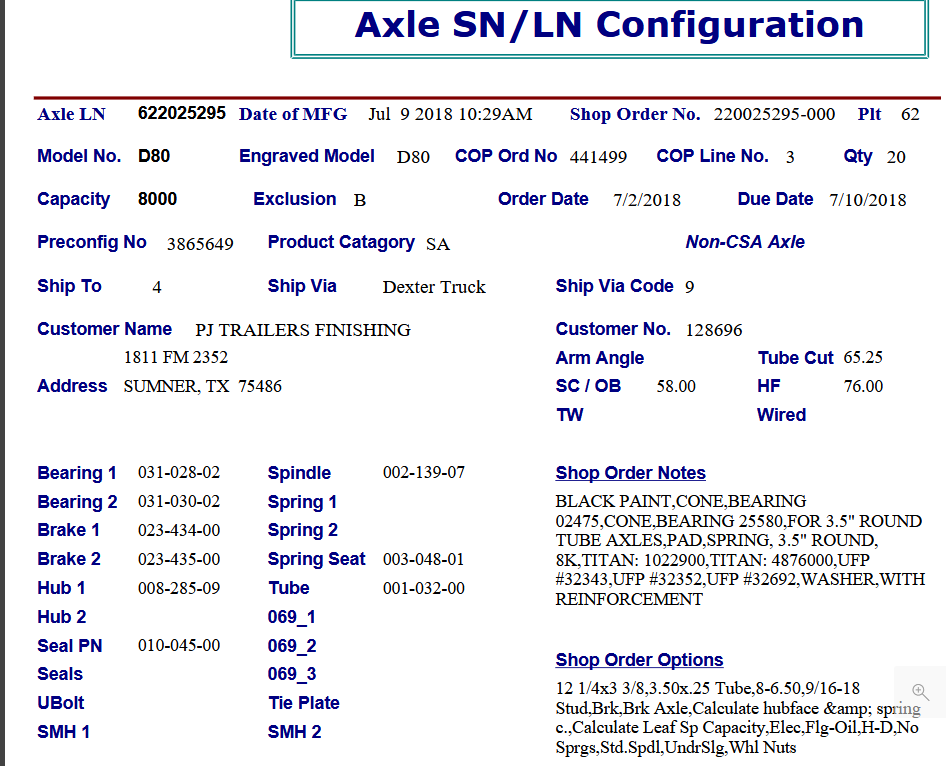Click the Tube Cut value 65.25
The width and height of the screenshot is (946, 766).
(863, 358)
